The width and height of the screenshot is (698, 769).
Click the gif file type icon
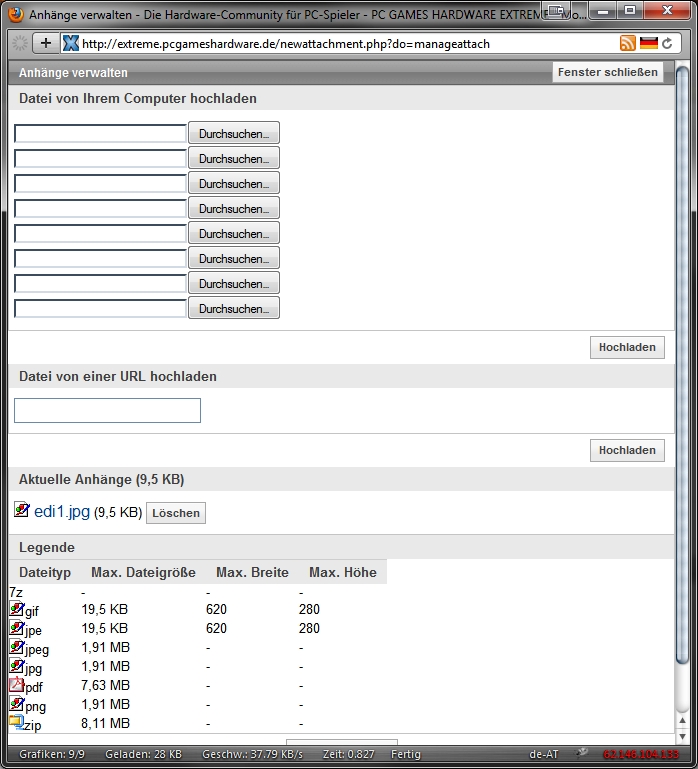(x=17, y=609)
